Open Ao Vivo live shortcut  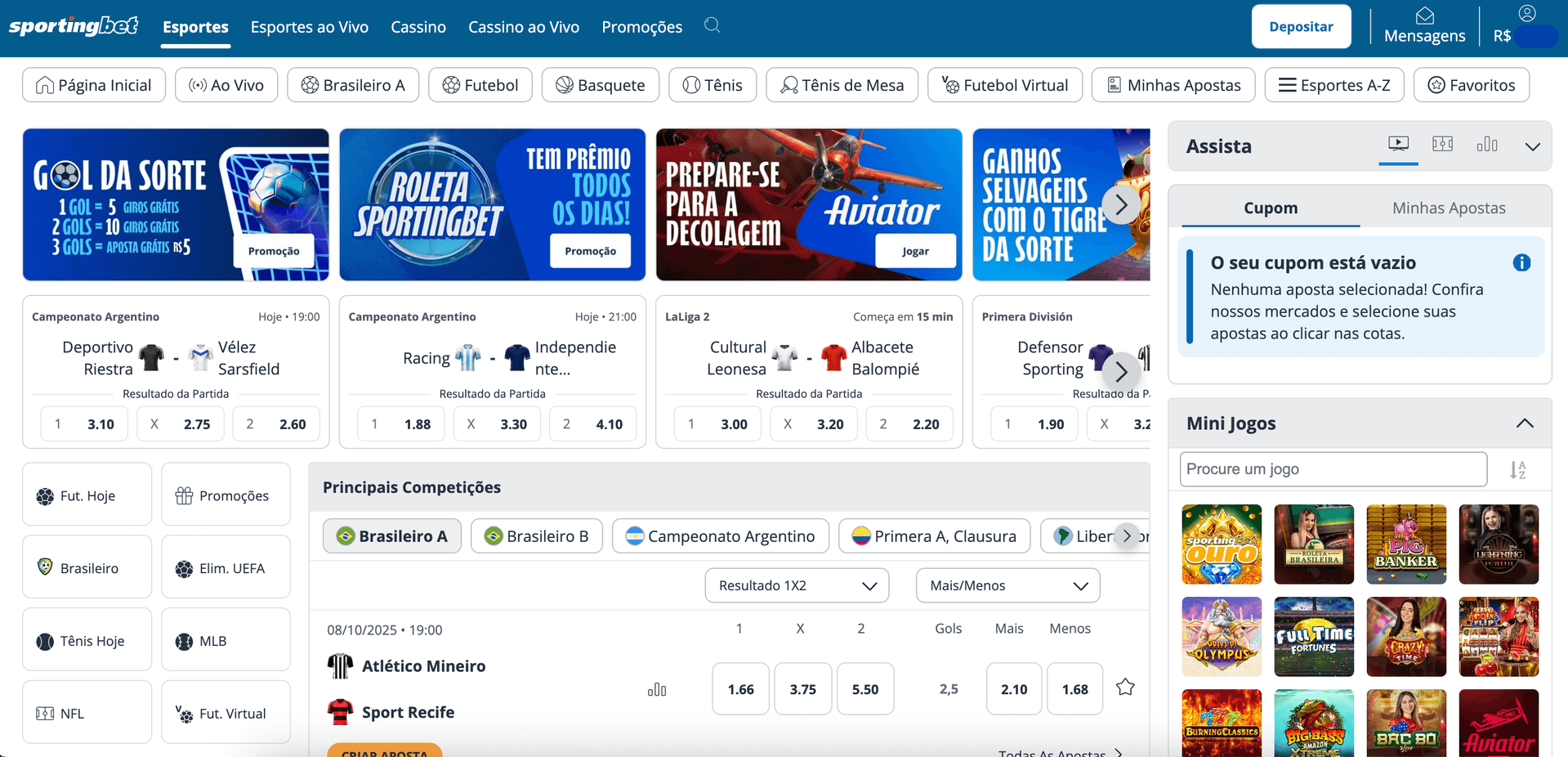[x=226, y=85]
